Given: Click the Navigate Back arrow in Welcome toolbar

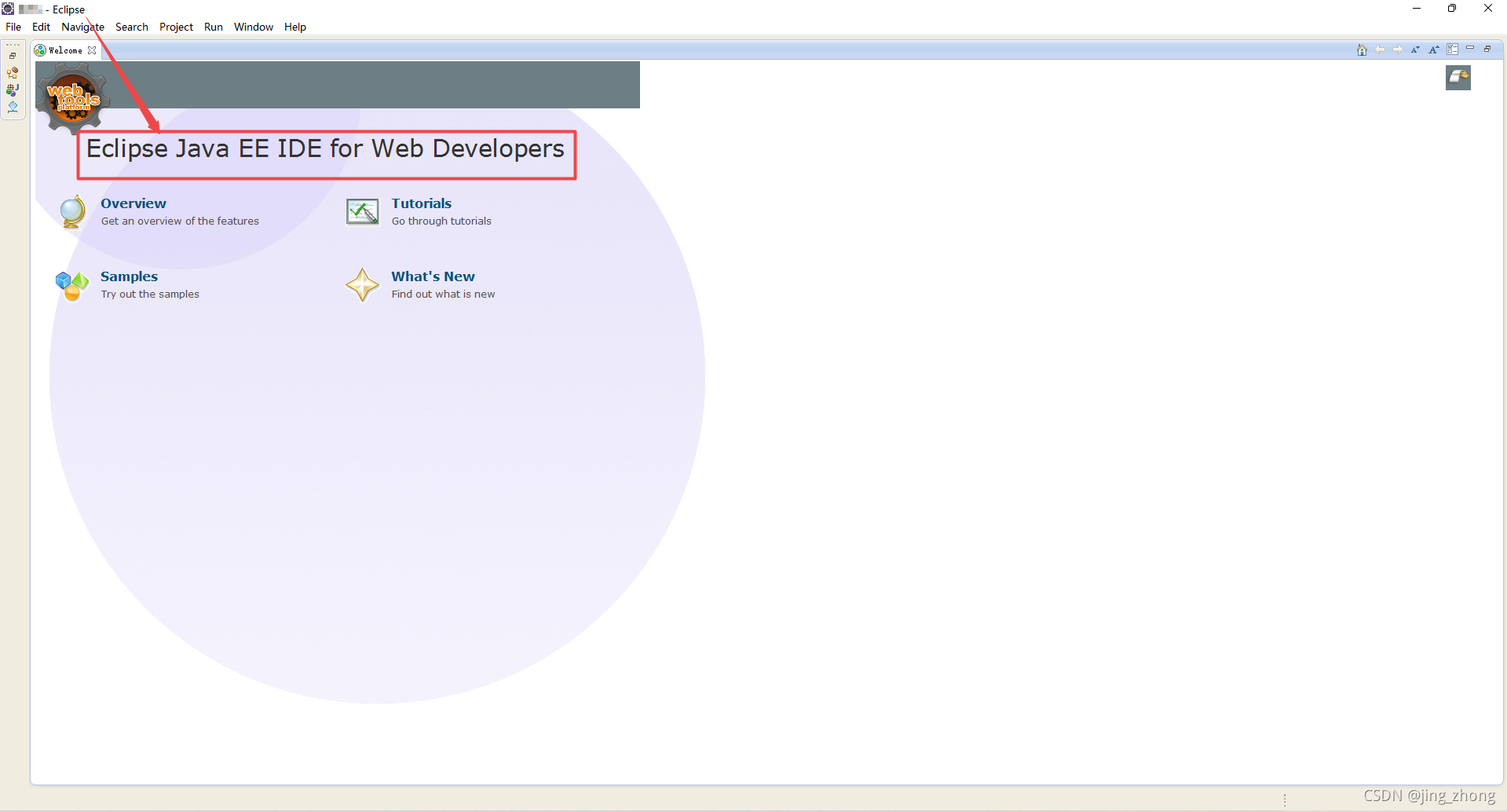Looking at the screenshot, I should [1380, 49].
